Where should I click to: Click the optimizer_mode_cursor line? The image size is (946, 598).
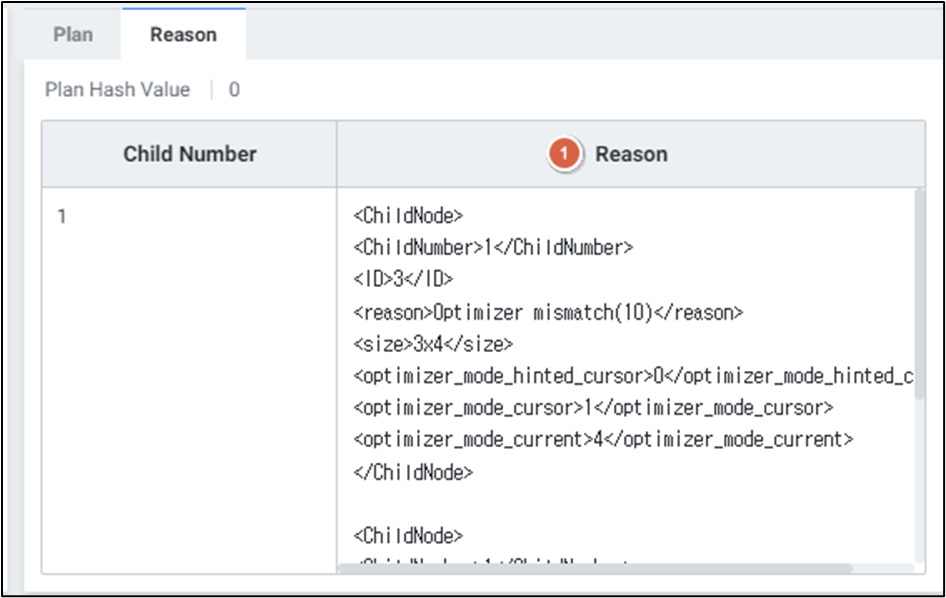point(593,408)
